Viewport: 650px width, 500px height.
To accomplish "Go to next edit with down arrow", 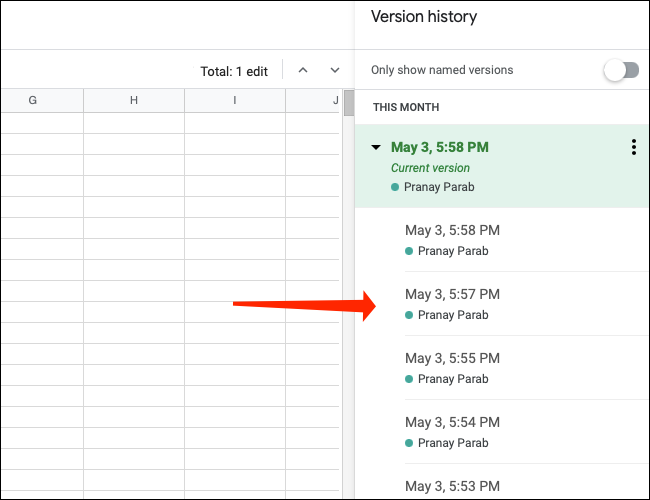I will click(335, 71).
